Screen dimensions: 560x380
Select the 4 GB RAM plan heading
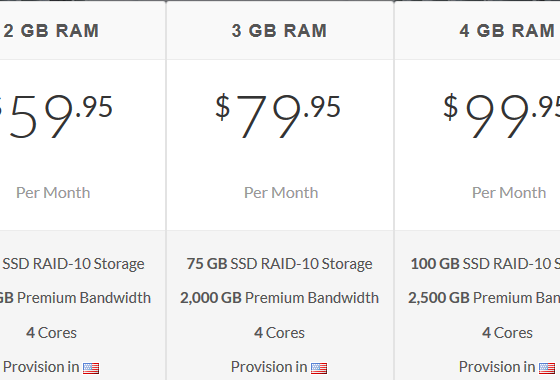coord(507,31)
